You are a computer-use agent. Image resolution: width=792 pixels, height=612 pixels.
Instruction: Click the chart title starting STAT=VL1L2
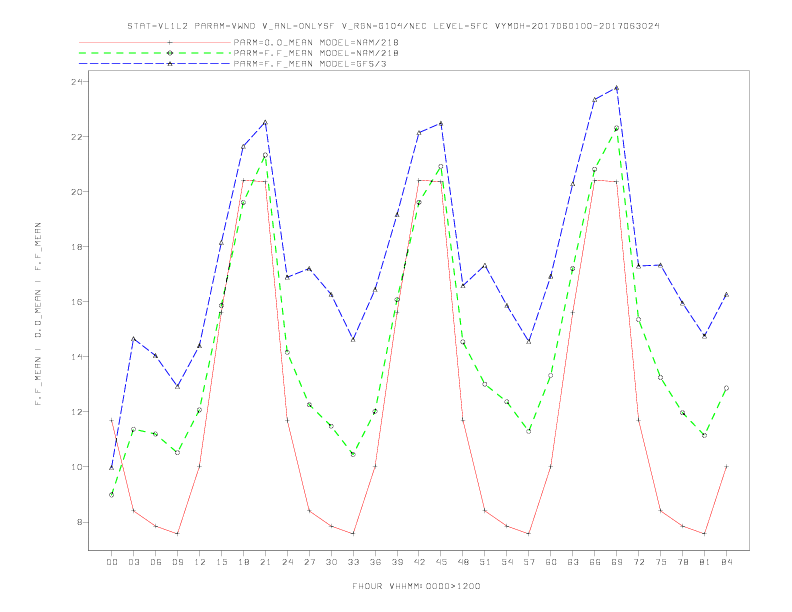(393, 26)
